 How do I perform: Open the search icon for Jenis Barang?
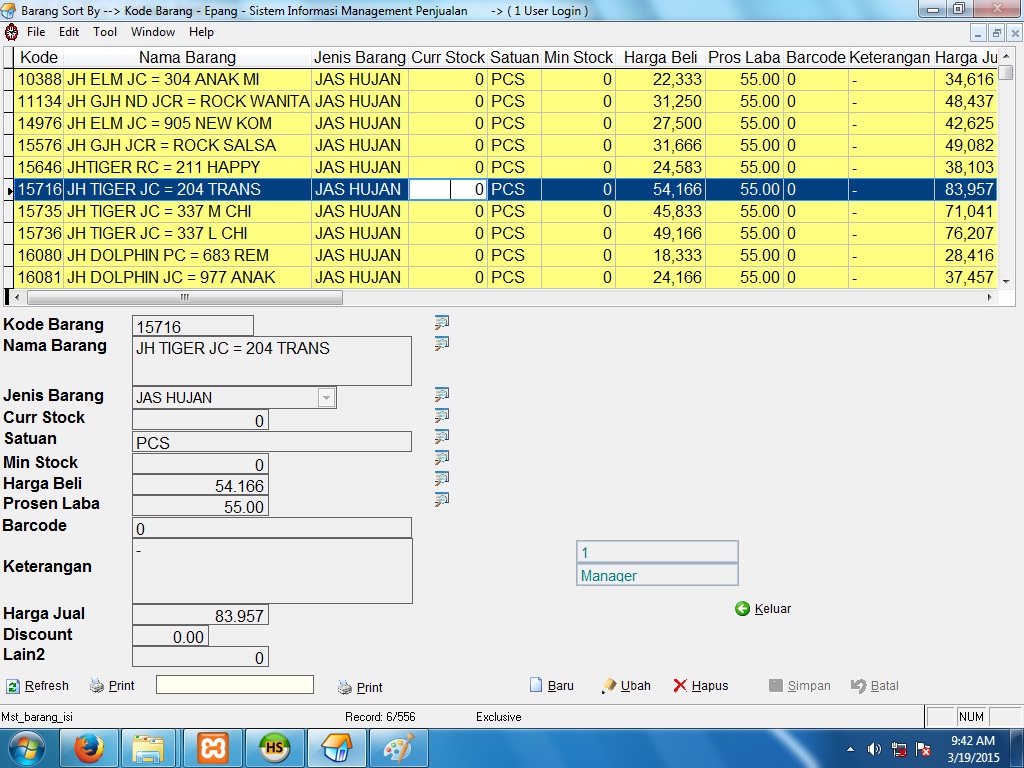point(441,394)
